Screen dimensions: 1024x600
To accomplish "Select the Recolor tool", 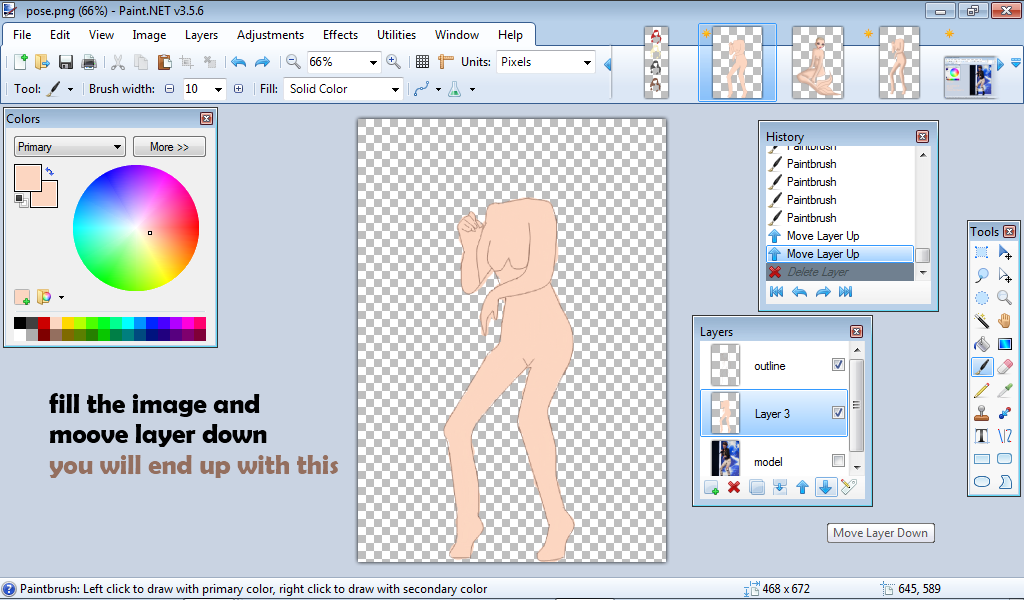I will pos(1005,413).
